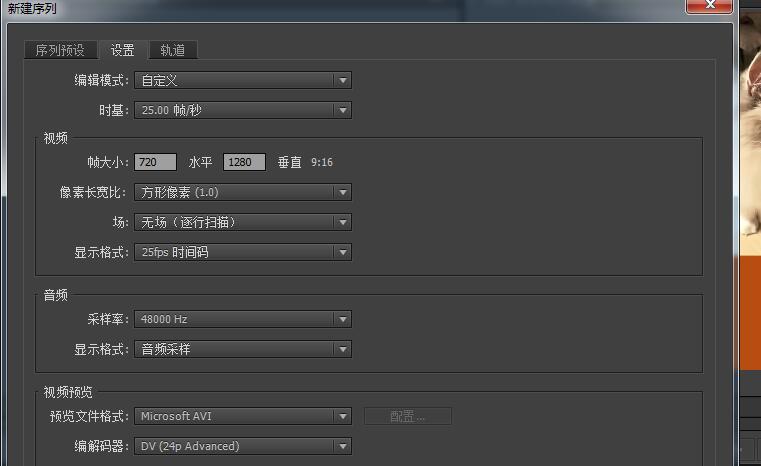Click the 新建序列 window title
This screenshot has height=466, width=761.
tap(32, 8)
